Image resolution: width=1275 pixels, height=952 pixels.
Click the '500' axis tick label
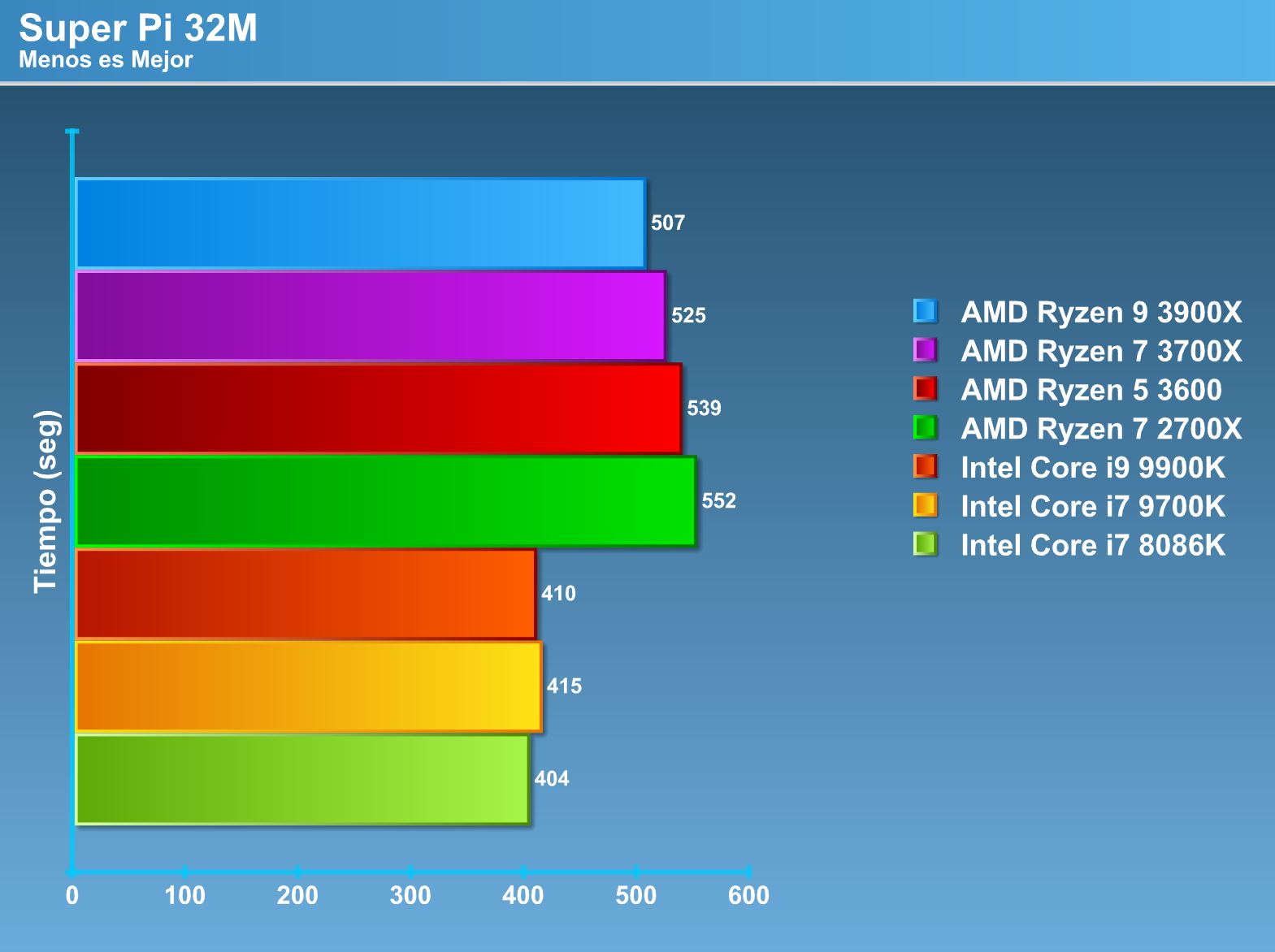pos(635,895)
